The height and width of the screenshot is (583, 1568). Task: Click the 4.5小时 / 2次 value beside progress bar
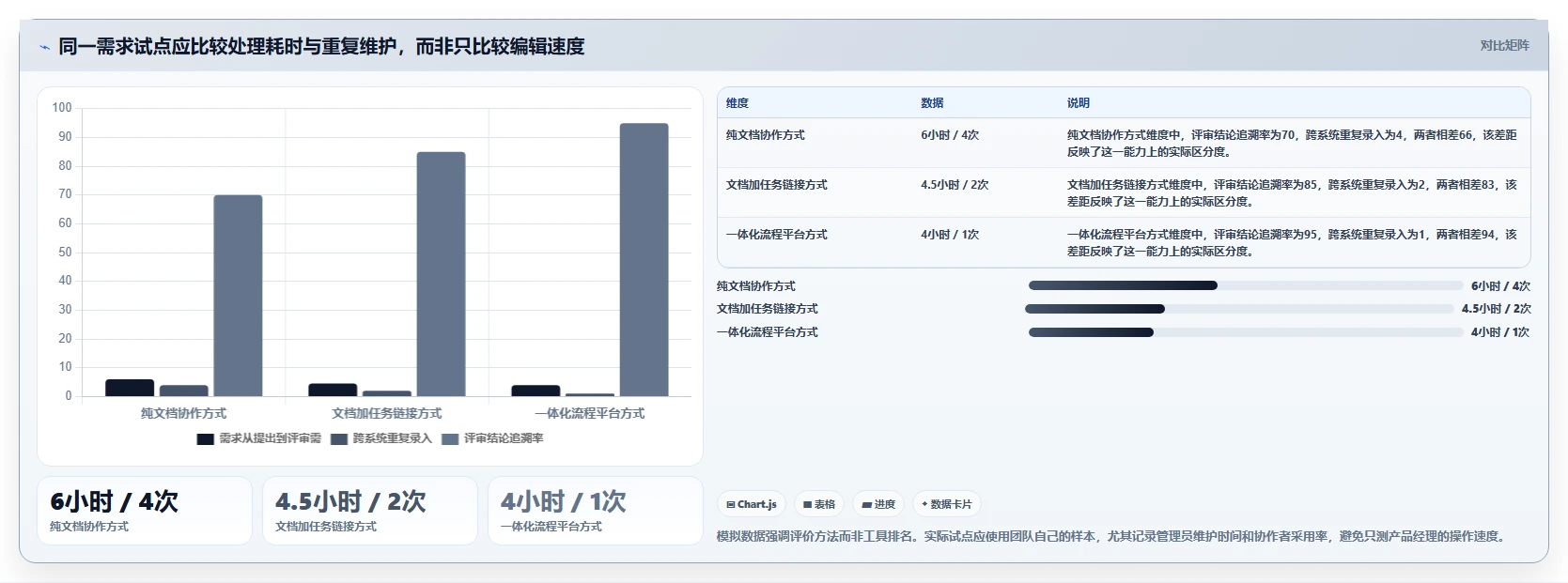click(1496, 309)
